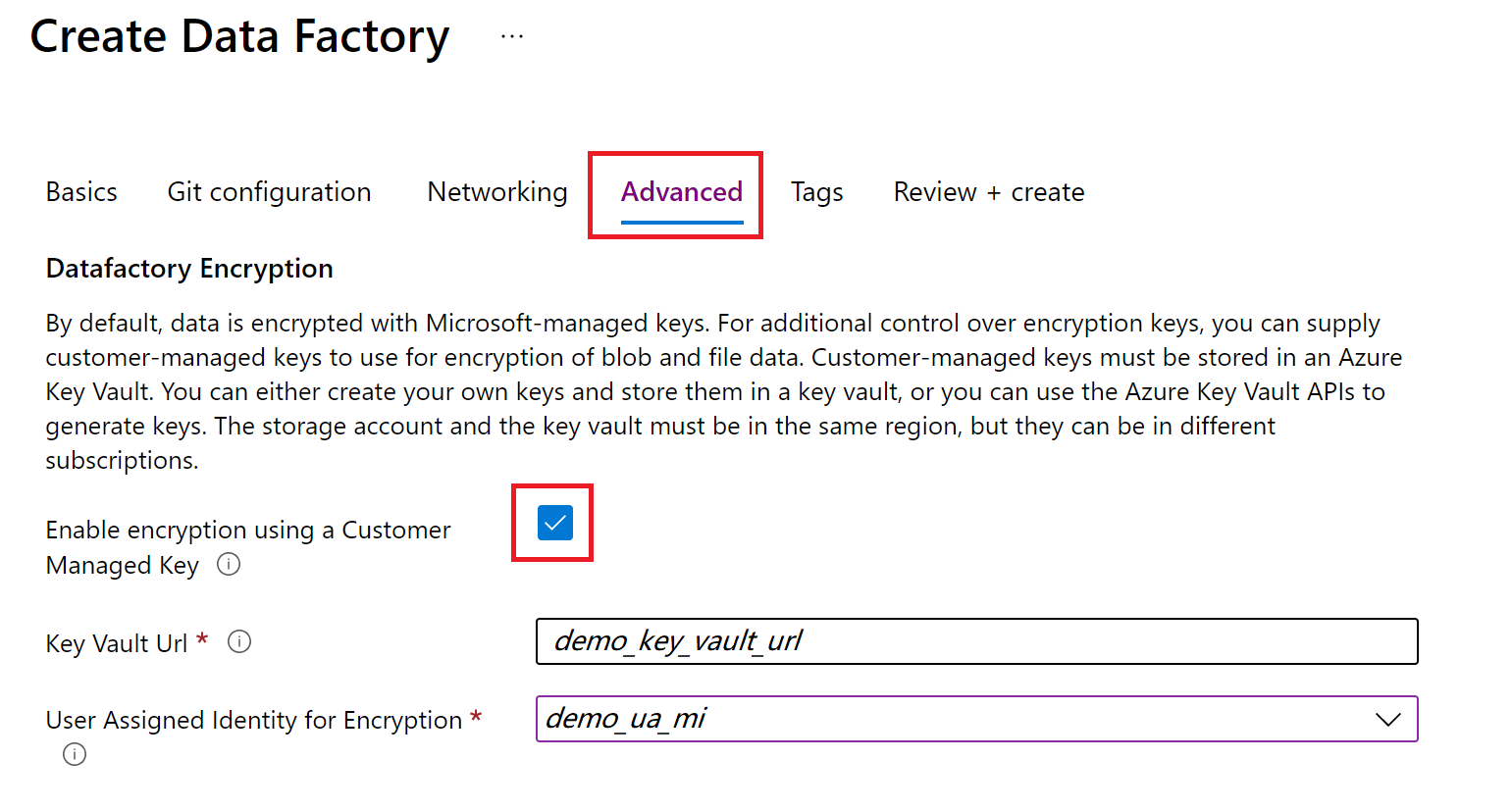Click the User Assigned Identity for Encryption label
This screenshot has width=1512, height=811.
[x=253, y=720]
